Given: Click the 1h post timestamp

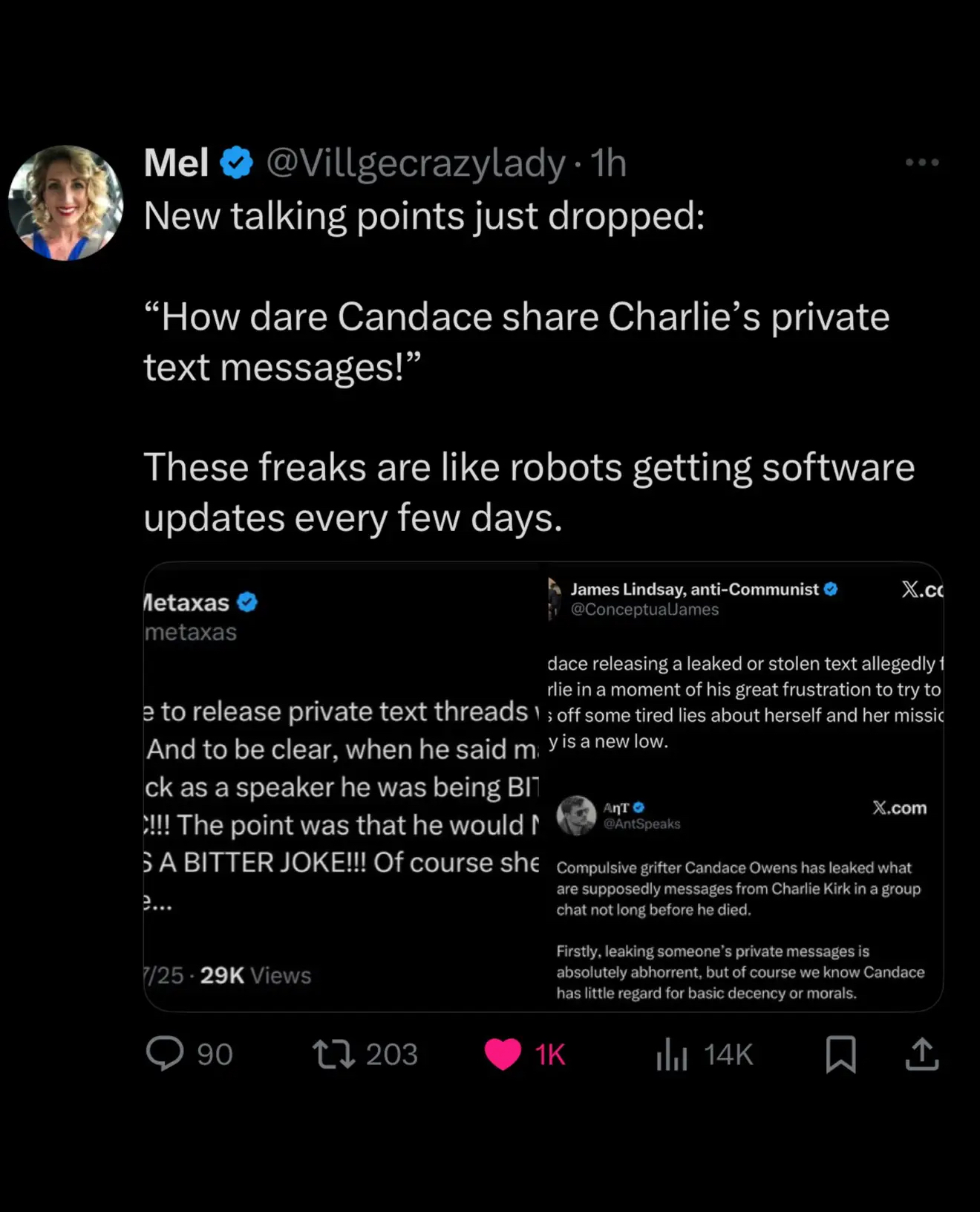Looking at the screenshot, I should pos(609,163).
